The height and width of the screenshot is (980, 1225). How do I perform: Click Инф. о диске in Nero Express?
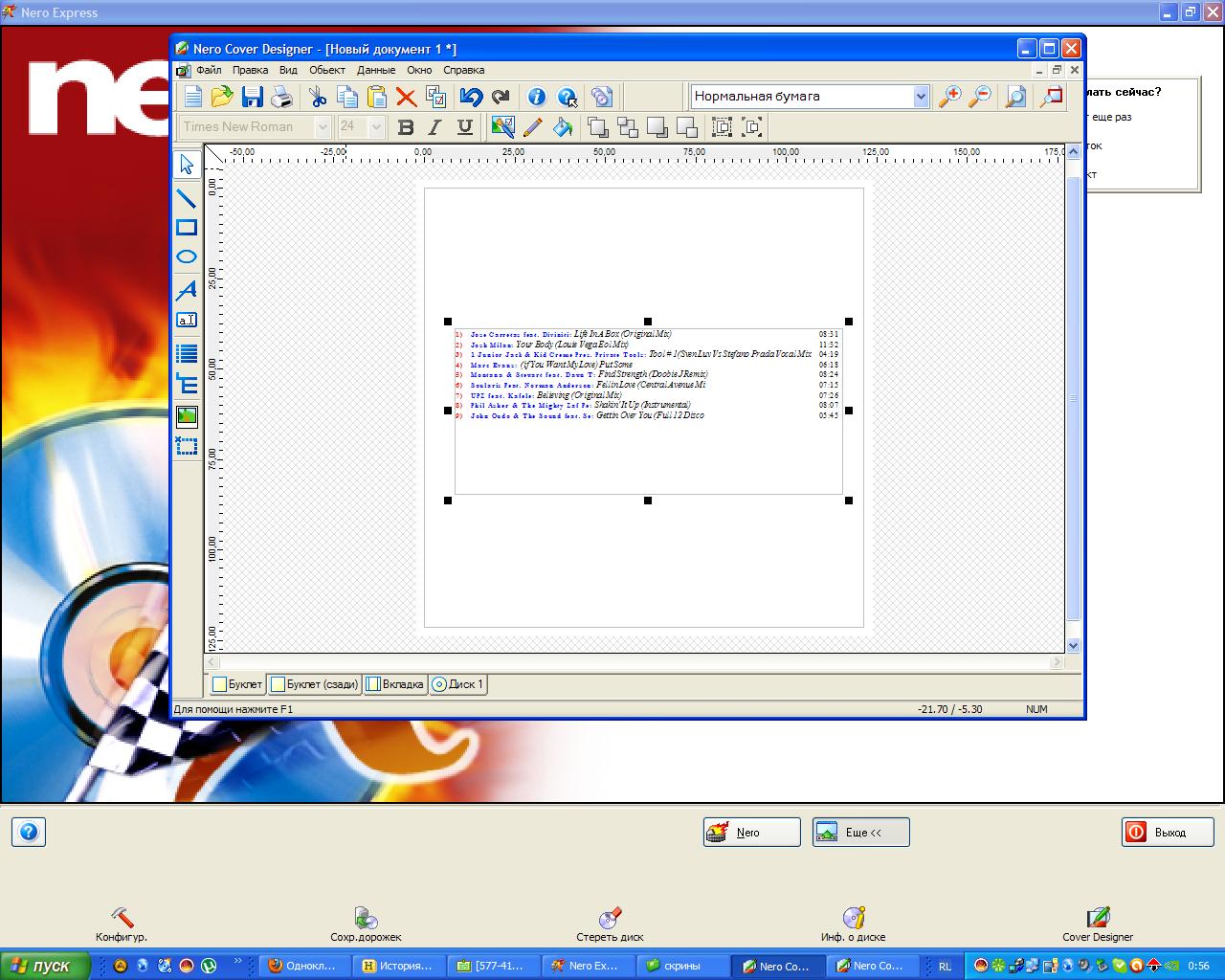tap(853, 924)
